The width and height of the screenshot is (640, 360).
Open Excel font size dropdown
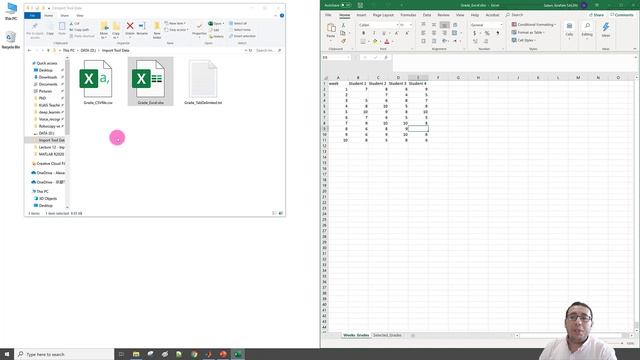click(x=411, y=25)
